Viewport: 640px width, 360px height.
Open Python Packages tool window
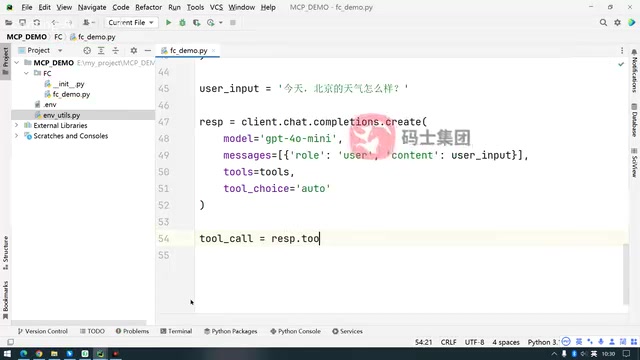click(231, 331)
